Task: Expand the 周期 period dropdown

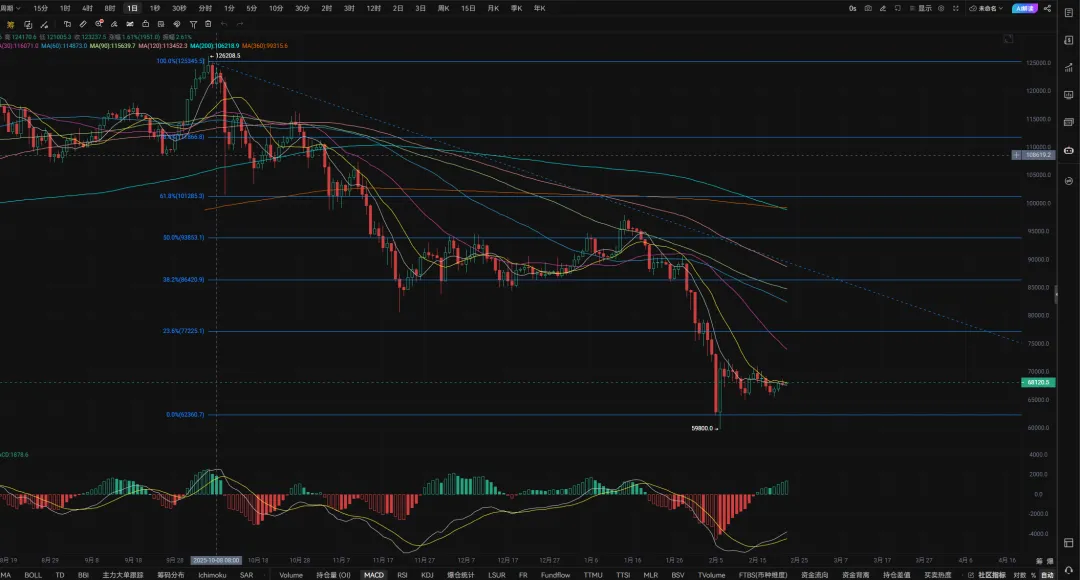Action: [x=10, y=8]
